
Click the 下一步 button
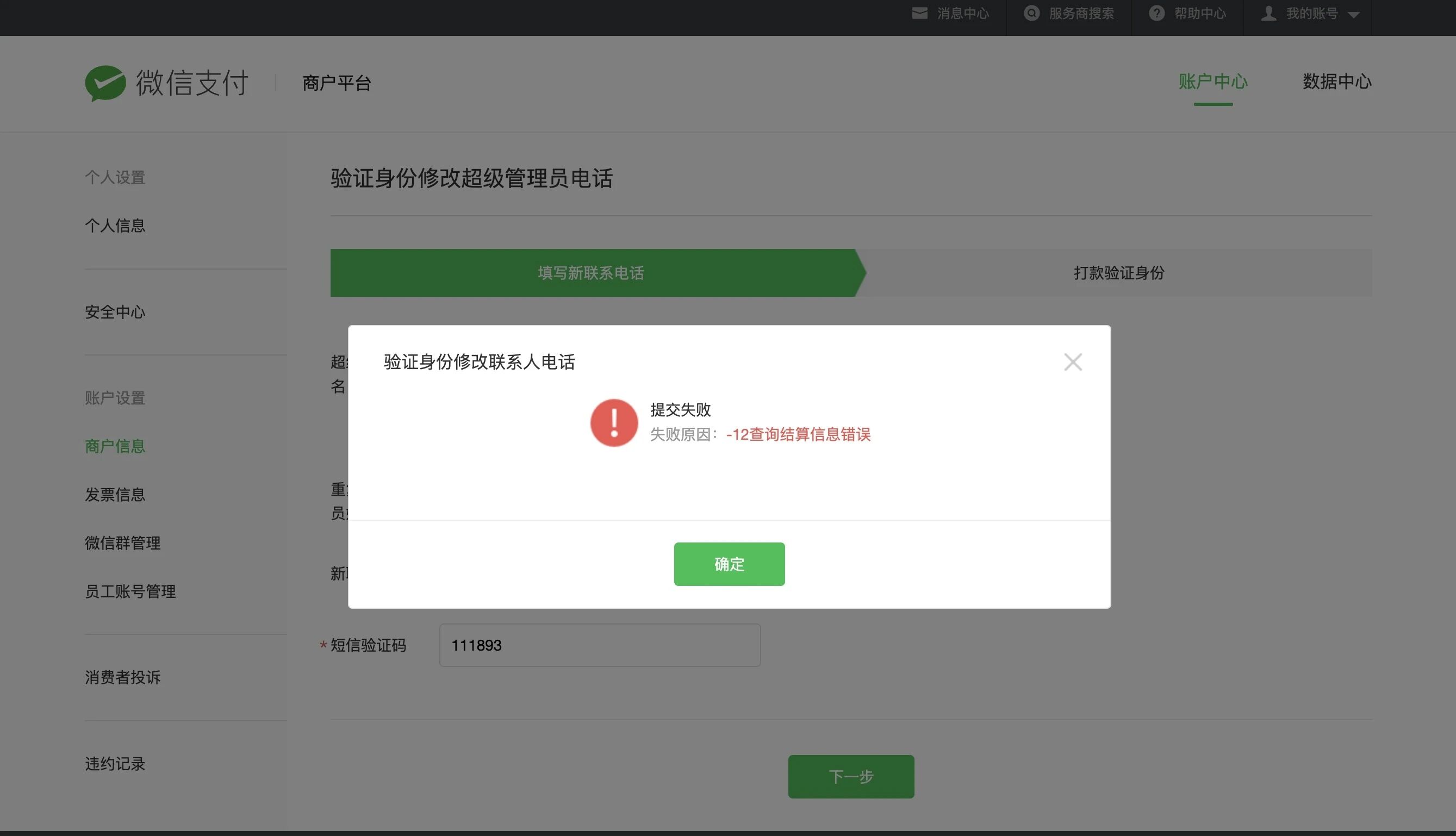[851, 776]
